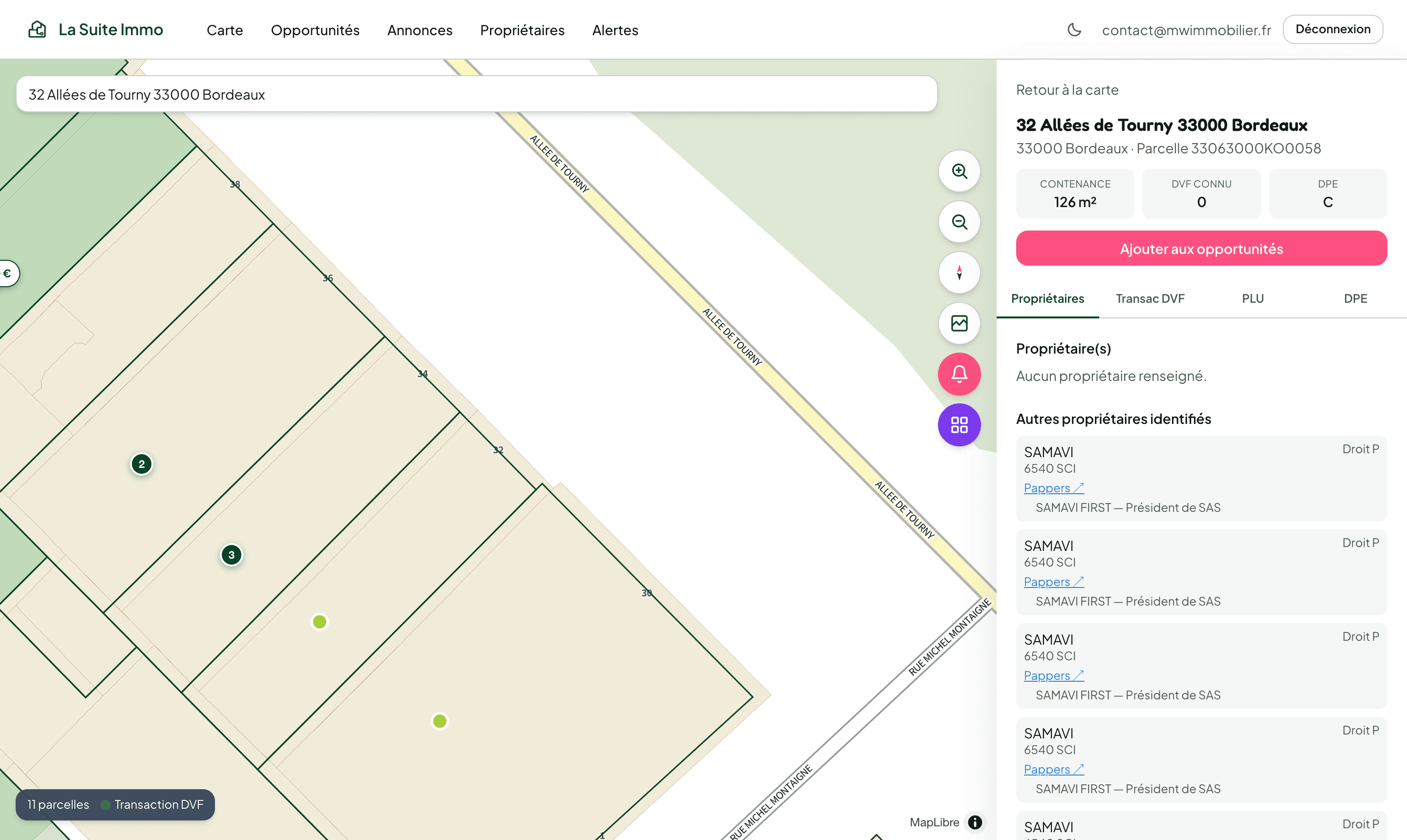Open Pappers link in first SAMAVI card
The width and height of the screenshot is (1407, 840).
[1054, 488]
